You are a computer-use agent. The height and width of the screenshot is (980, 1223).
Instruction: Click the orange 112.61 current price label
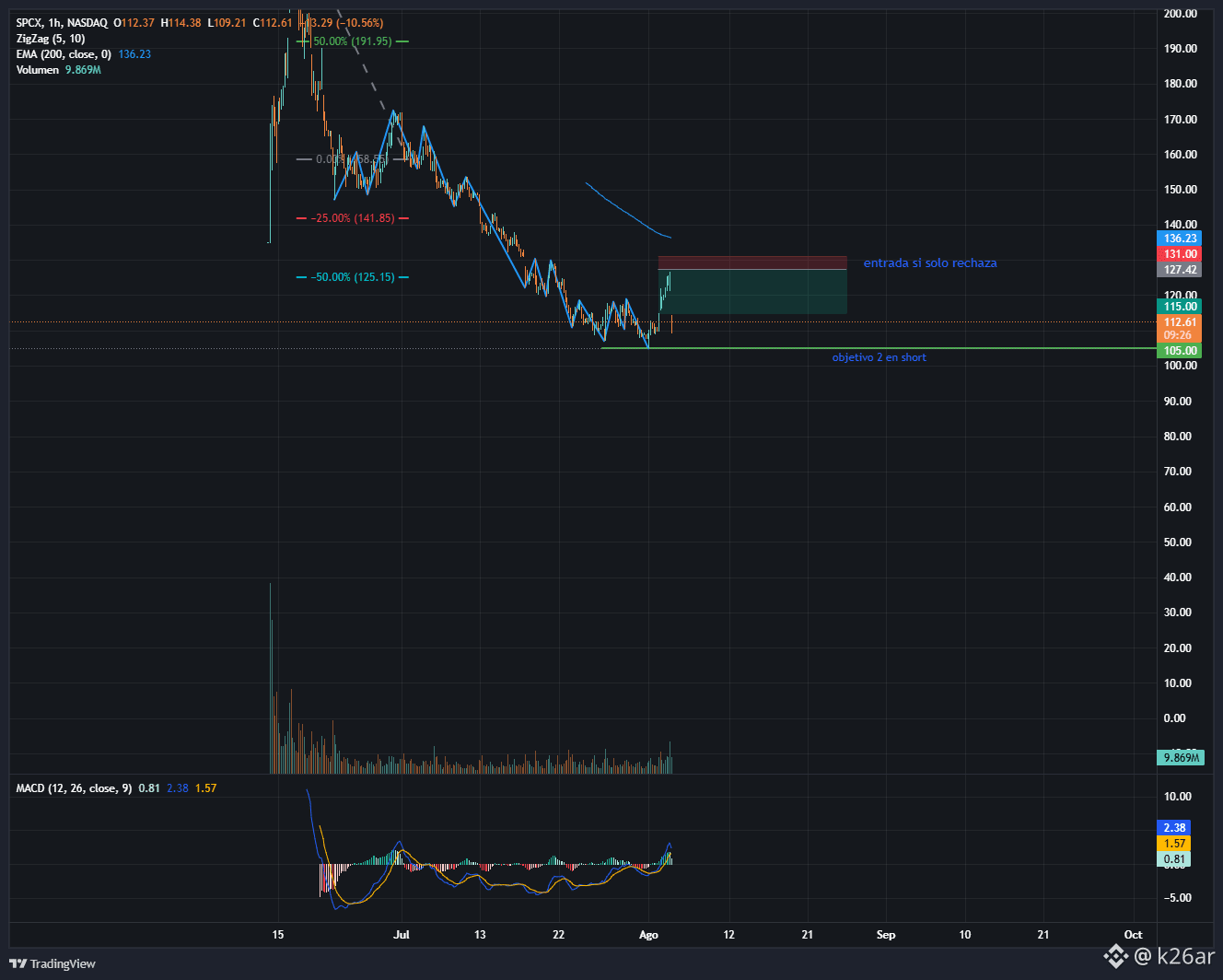tap(1179, 322)
